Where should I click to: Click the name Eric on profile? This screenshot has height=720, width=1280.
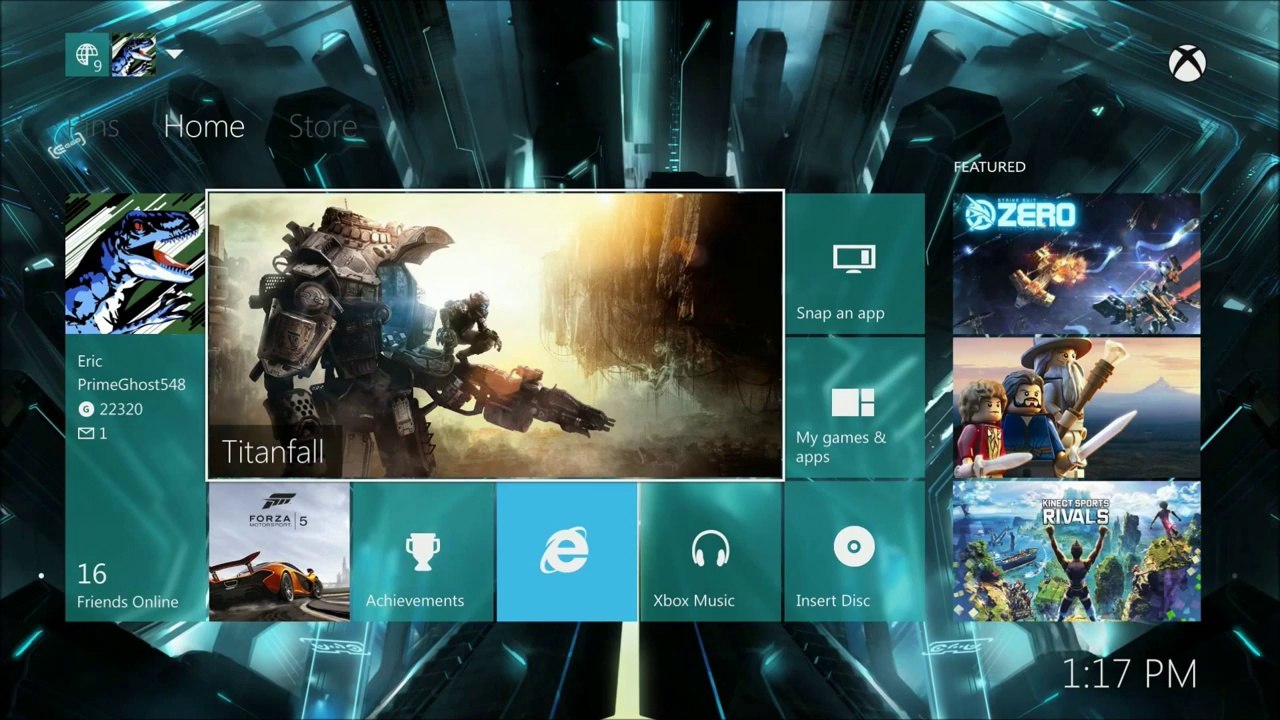(x=90, y=361)
